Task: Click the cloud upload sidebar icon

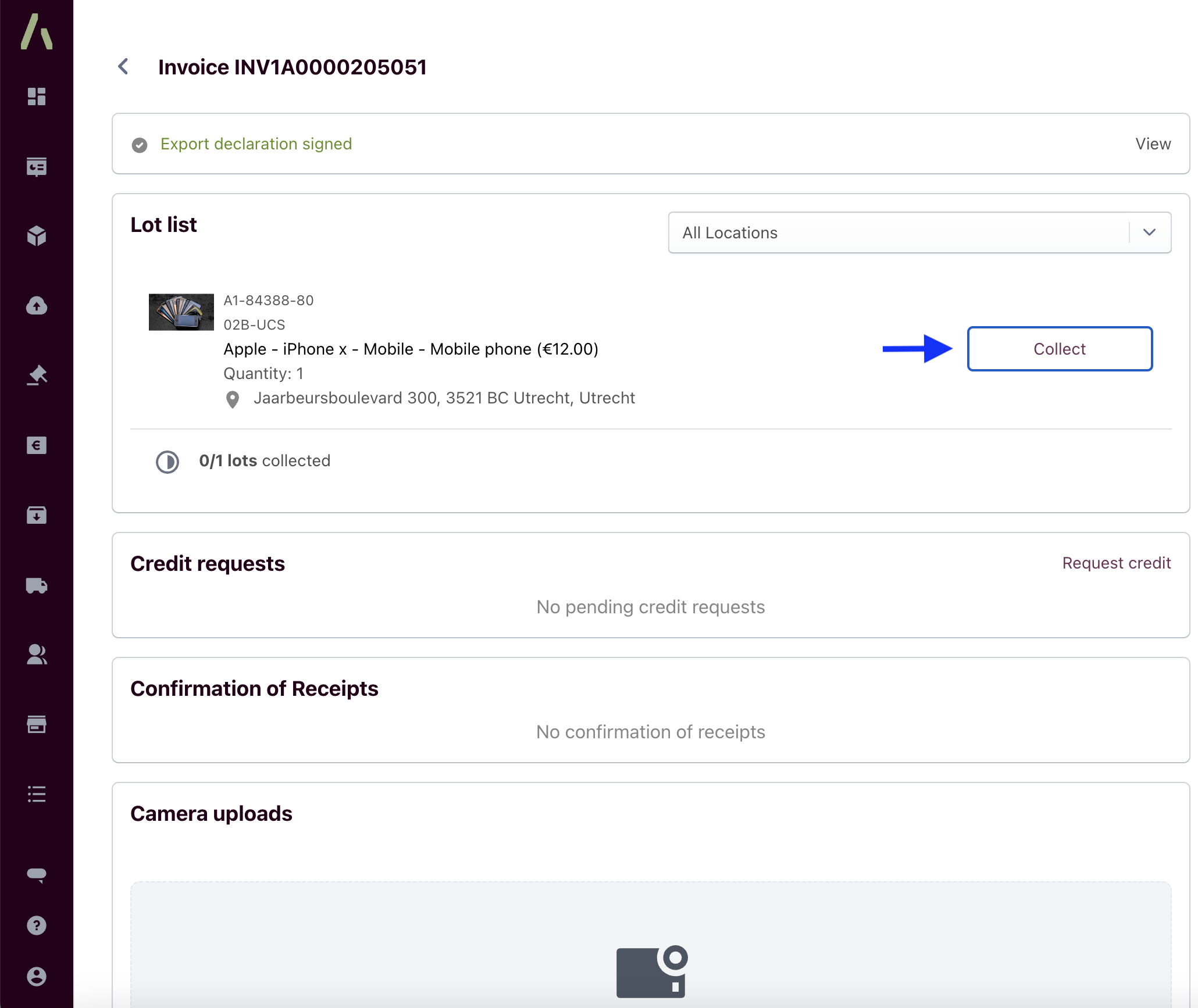Action: click(x=37, y=306)
